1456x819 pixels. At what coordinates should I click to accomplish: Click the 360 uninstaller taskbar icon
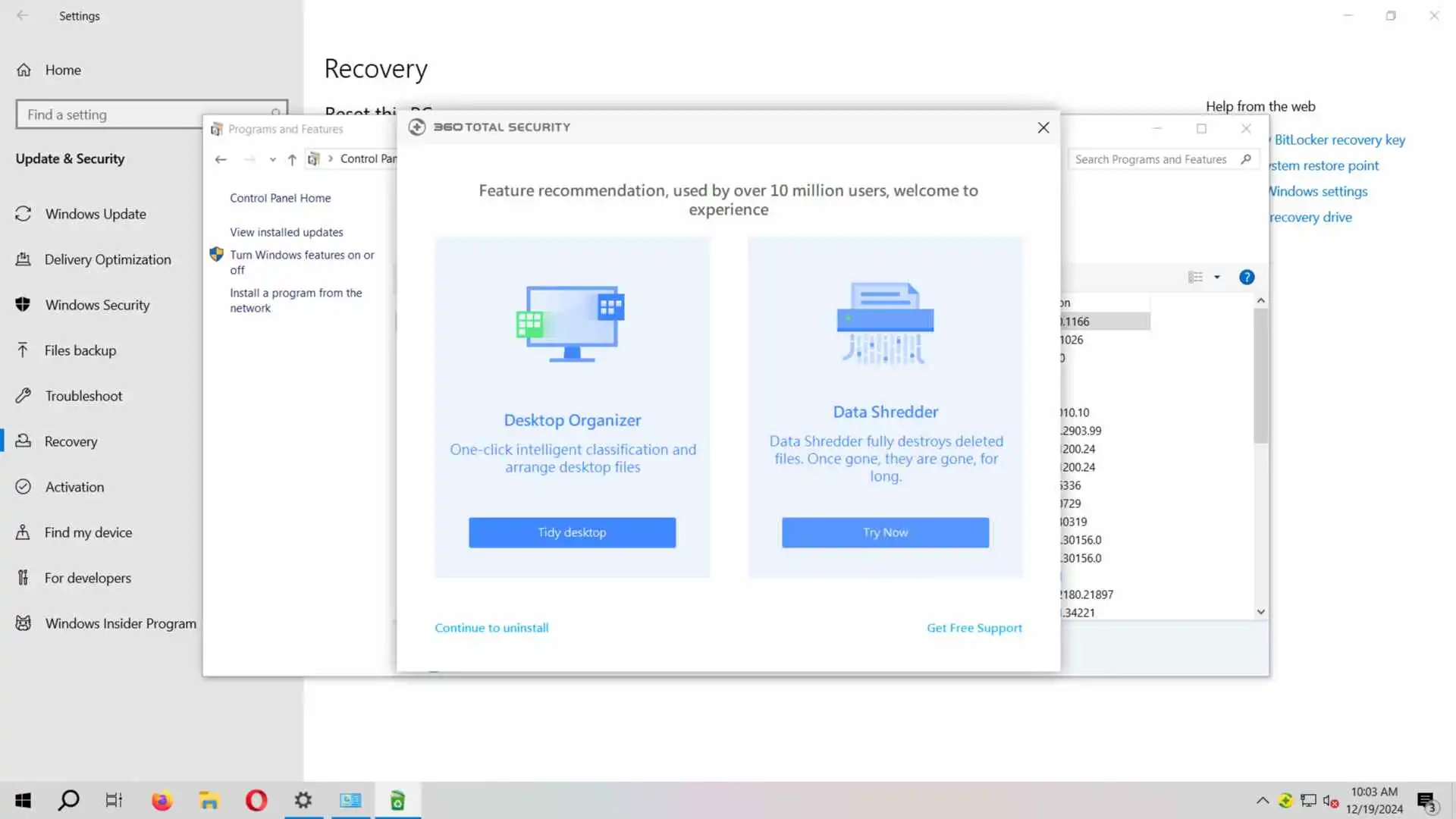[397, 801]
